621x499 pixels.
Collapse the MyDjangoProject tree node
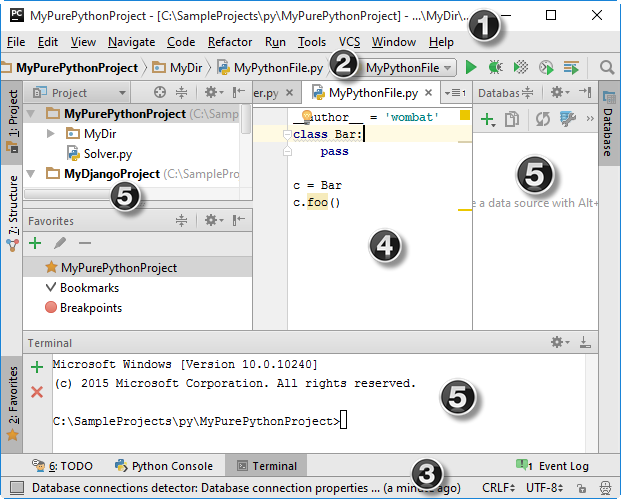(x=31, y=173)
